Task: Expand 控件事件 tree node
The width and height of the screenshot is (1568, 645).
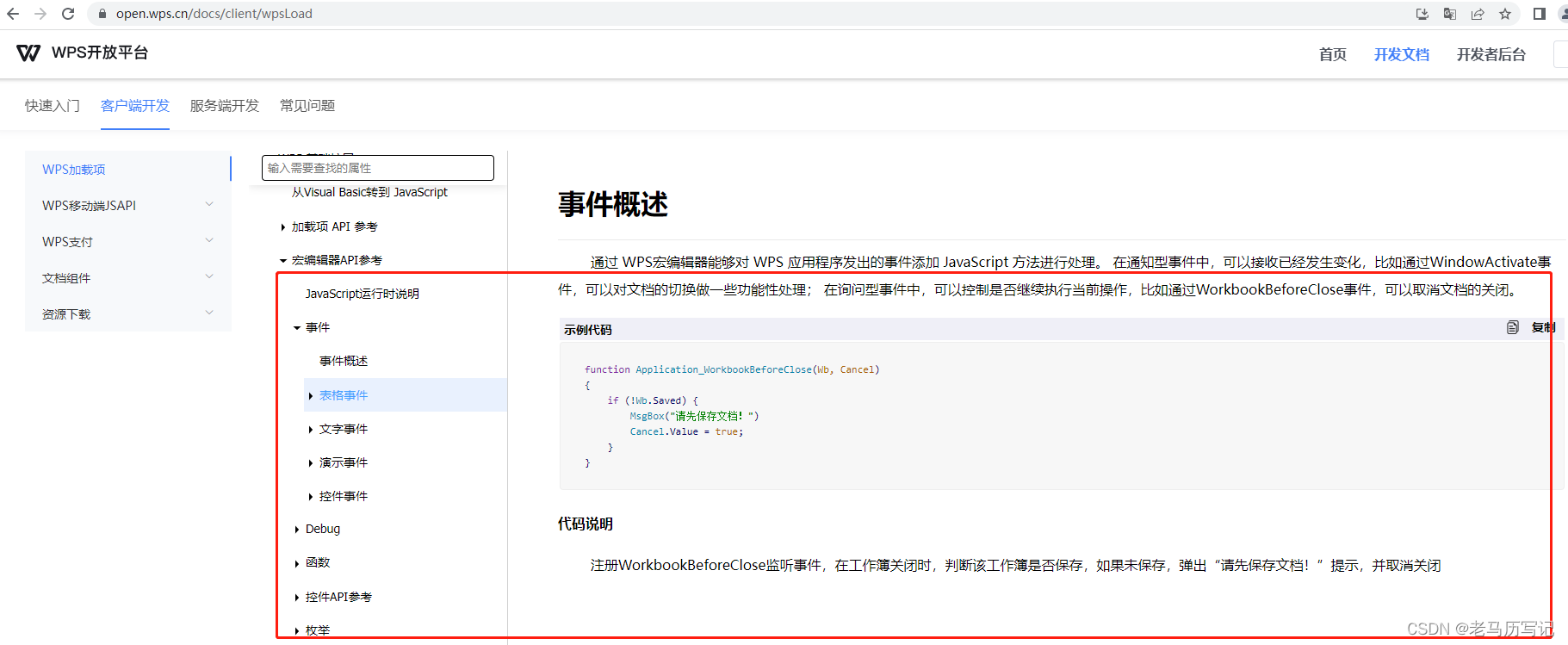Action: [311, 497]
